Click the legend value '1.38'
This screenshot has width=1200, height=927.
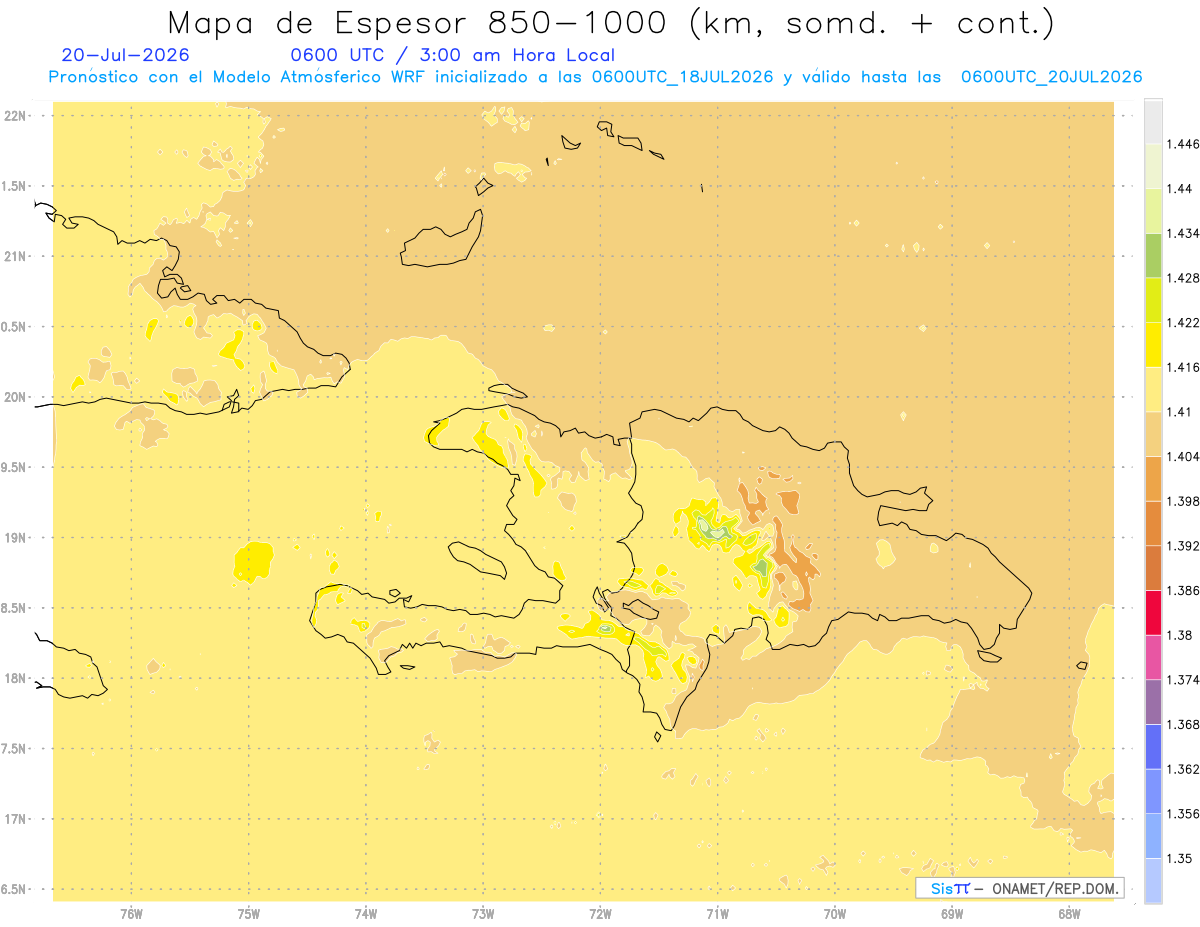point(1180,635)
